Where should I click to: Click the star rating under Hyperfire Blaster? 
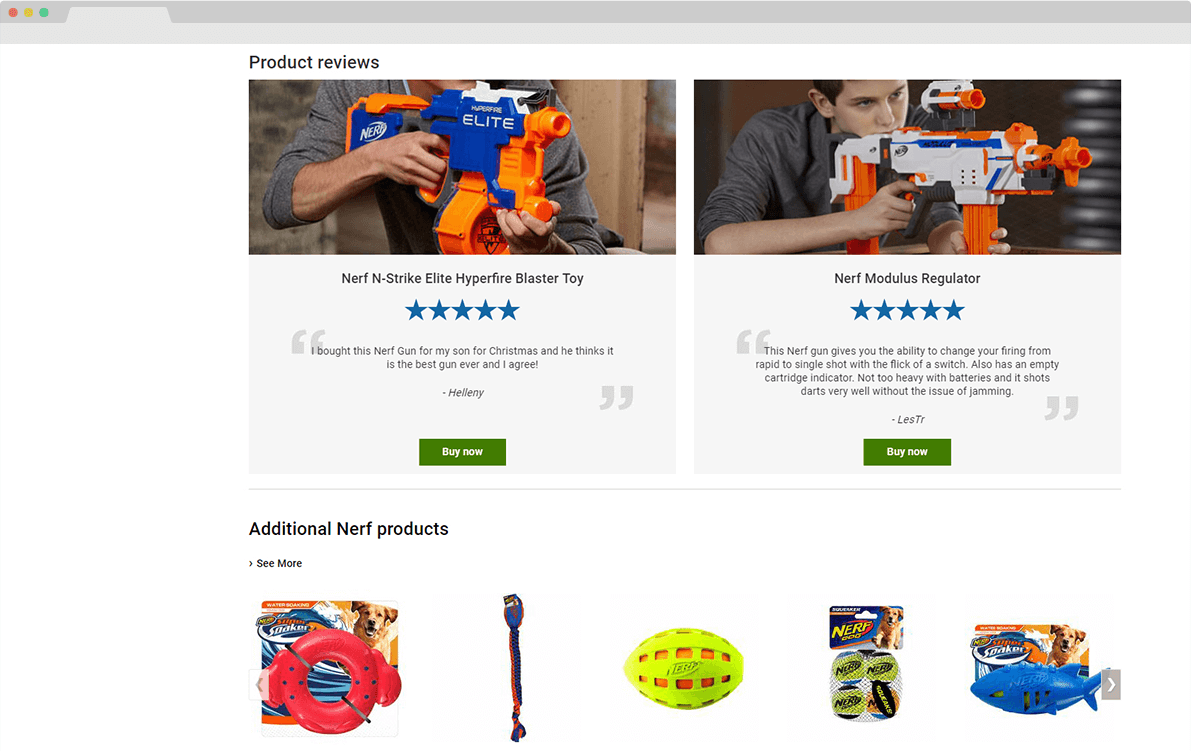(462, 310)
